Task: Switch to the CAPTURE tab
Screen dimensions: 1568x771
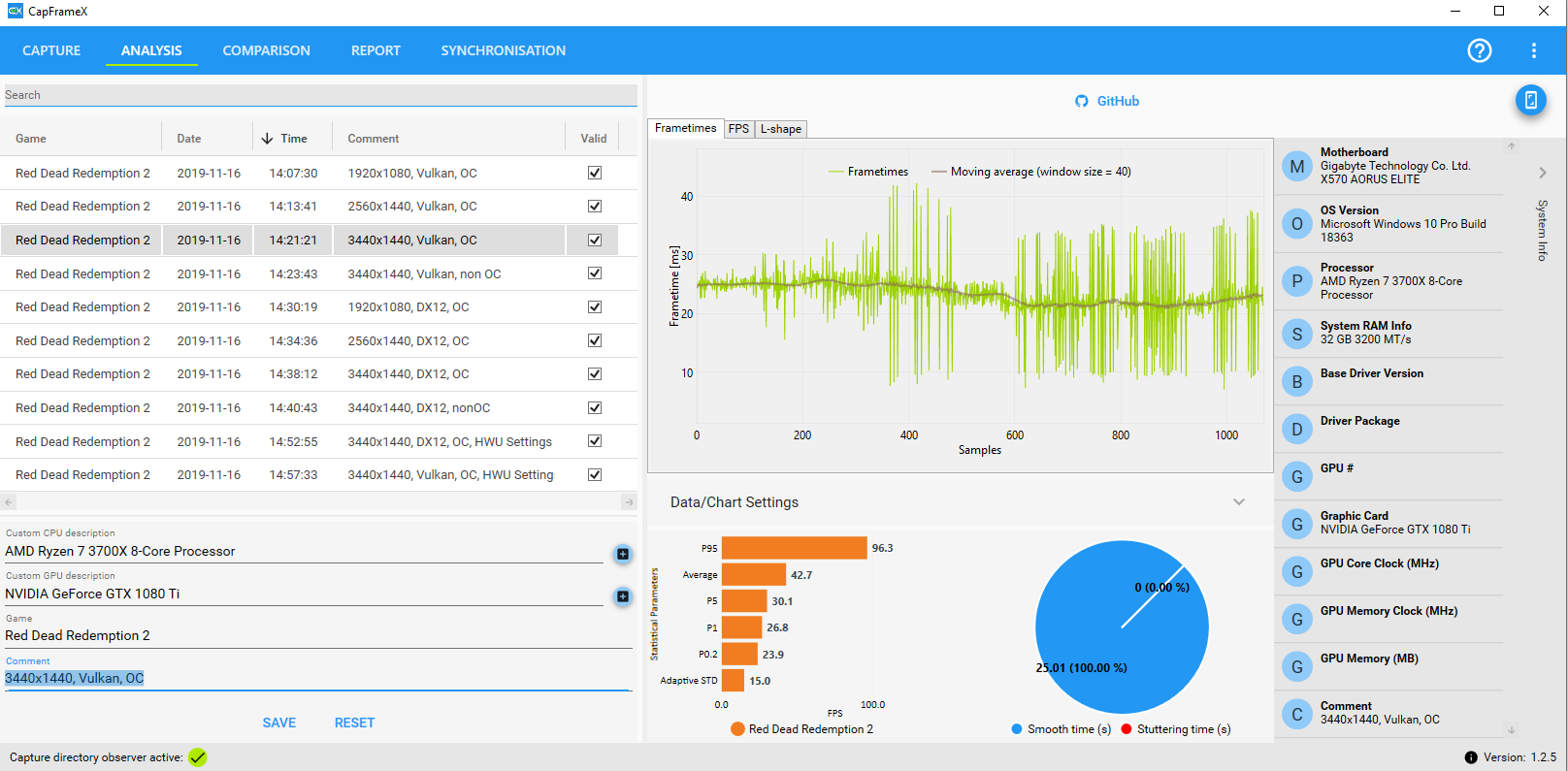Action: coord(51,50)
